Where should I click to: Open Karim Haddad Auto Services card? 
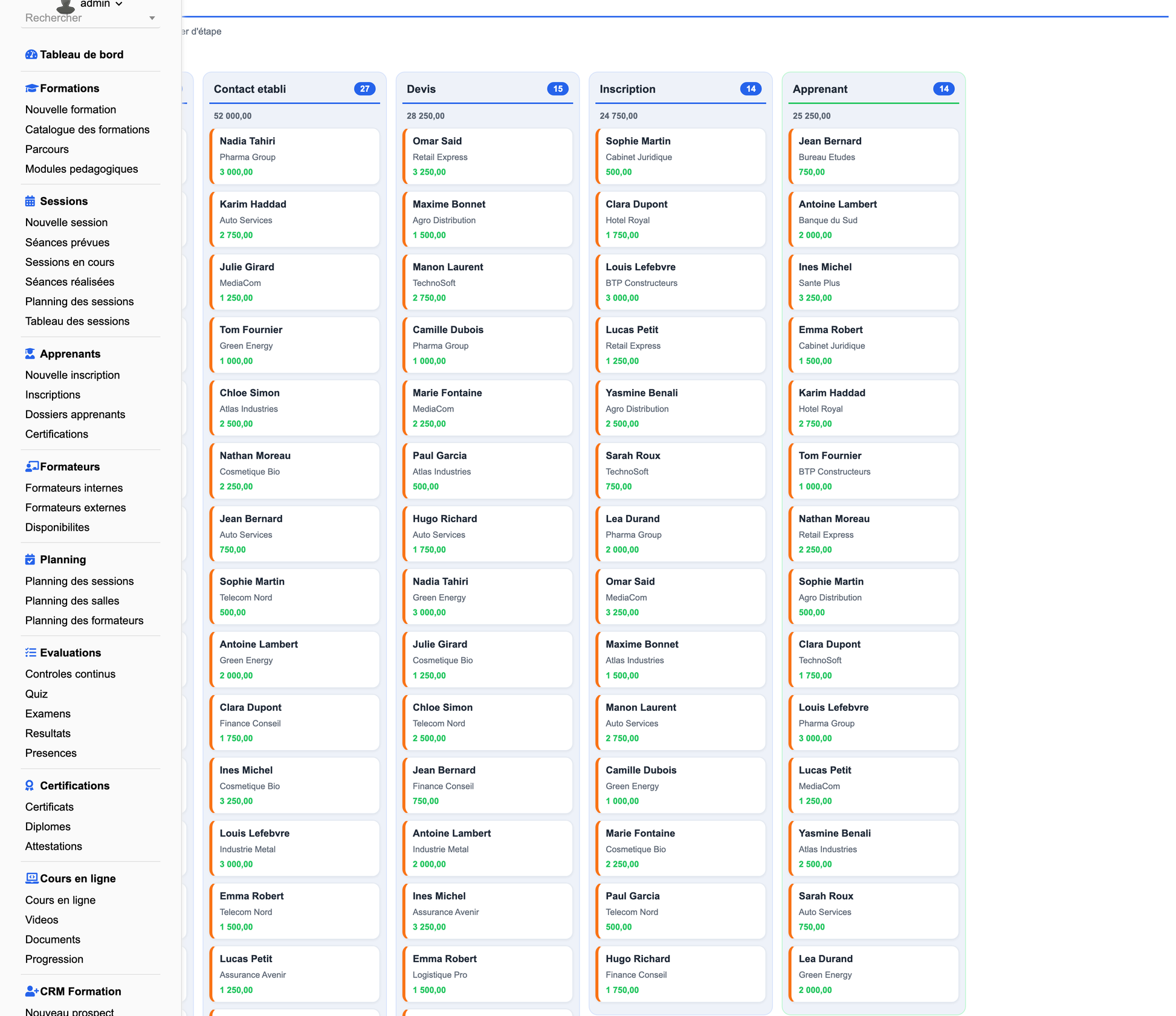(x=294, y=219)
